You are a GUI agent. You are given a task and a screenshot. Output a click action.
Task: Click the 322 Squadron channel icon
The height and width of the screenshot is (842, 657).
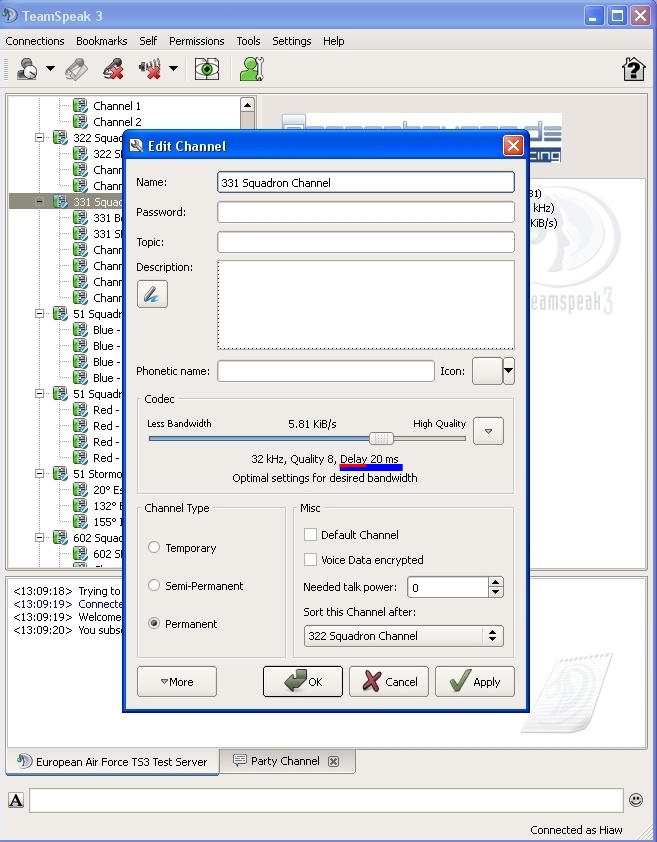click(60, 137)
